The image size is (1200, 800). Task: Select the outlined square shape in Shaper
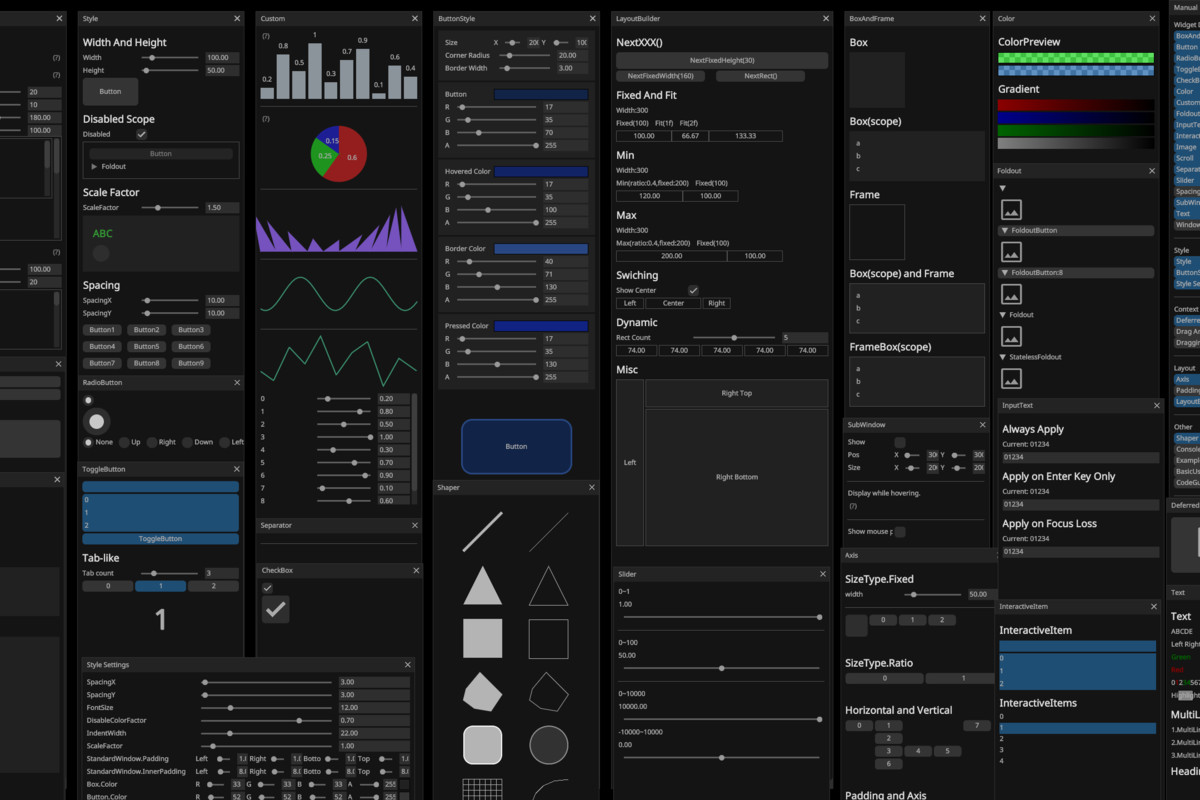548,638
